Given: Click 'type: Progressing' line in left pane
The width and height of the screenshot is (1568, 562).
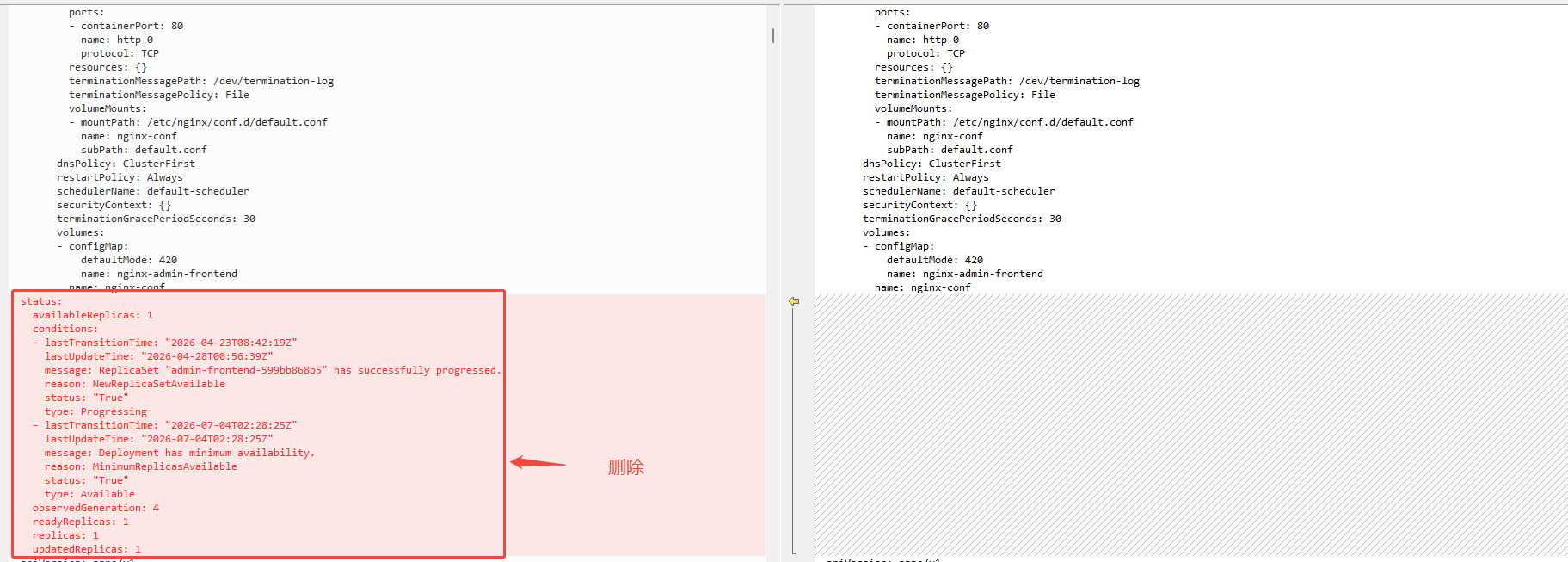Looking at the screenshot, I should (95, 411).
